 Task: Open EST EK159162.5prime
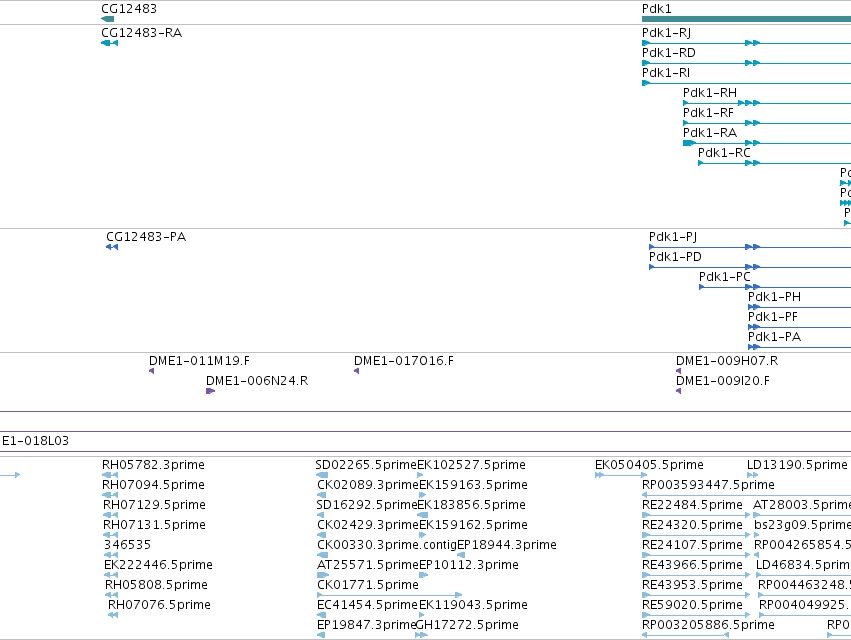coord(473,525)
